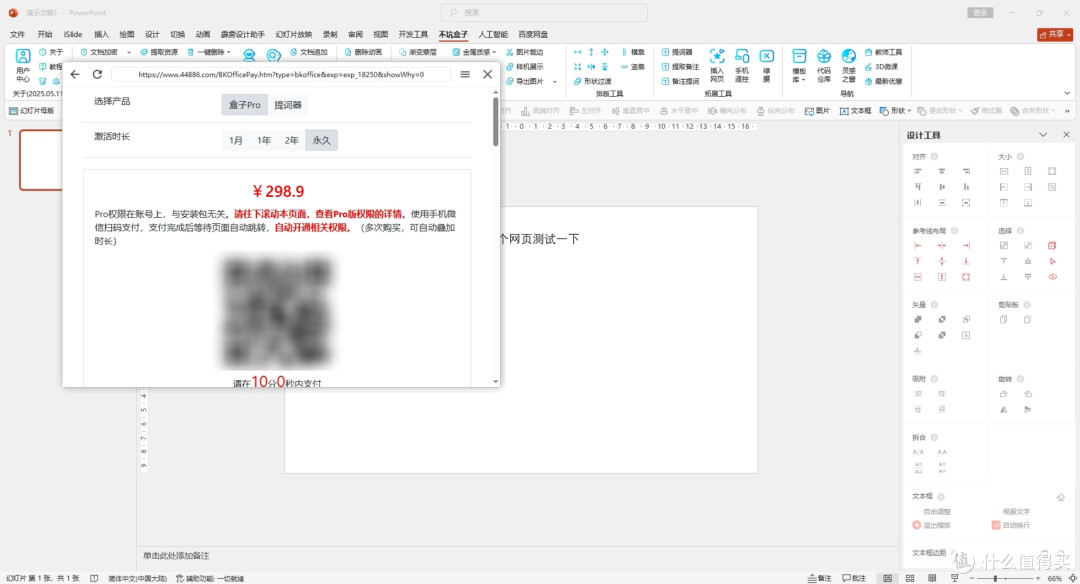
Task: Open the 共享 share dropdown
Action: point(1055,34)
